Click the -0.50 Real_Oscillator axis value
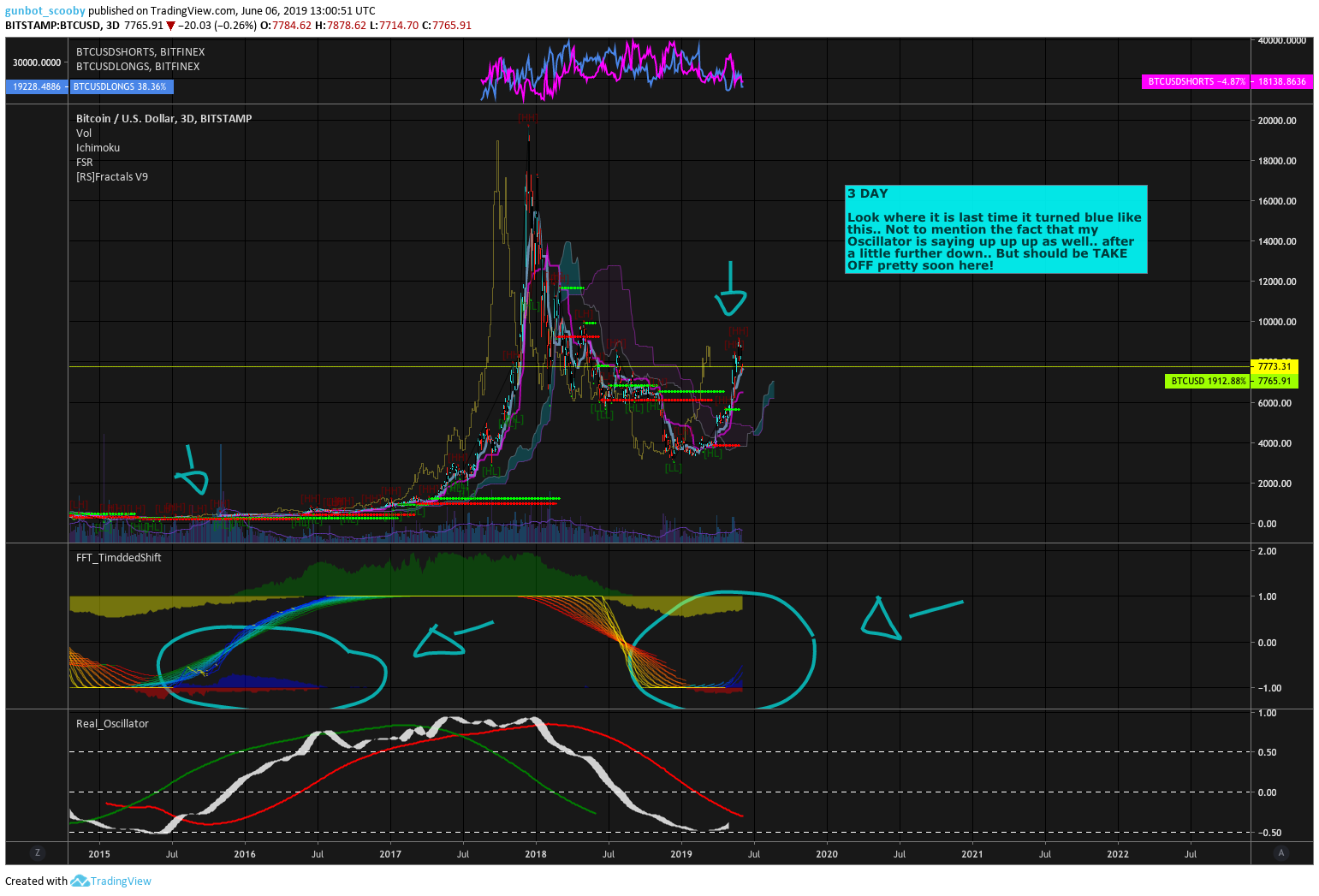The width and height of the screenshot is (1319, 896). (x=1268, y=833)
